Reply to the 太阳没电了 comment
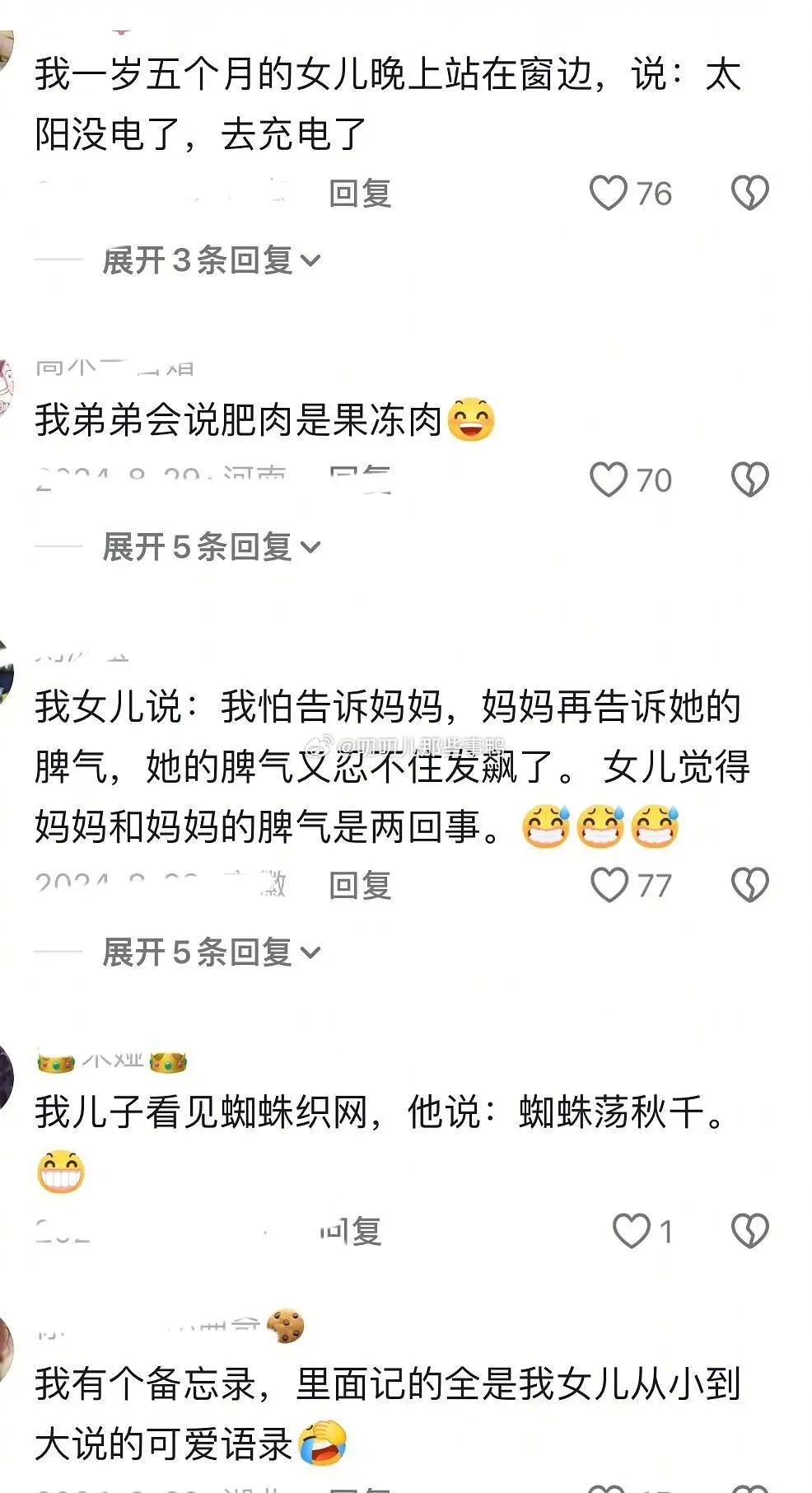 pos(360,194)
